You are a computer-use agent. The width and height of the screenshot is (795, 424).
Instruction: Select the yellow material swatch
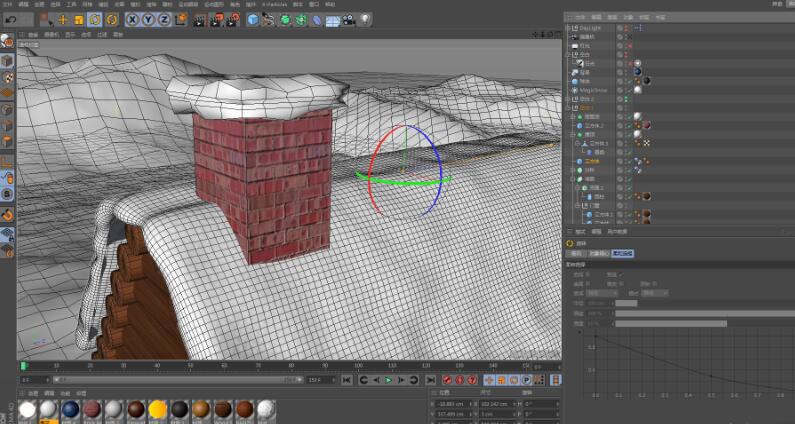pos(157,409)
